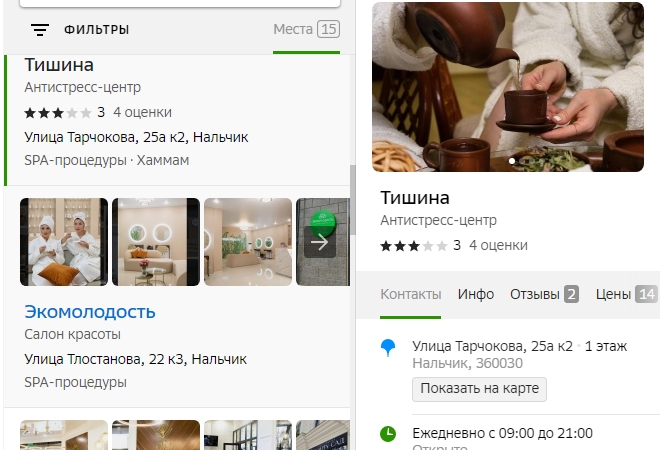Click the next-photos arrow in the Экомолодость gallery
This screenshot has height=450, width=660.
tap(320, 242)
